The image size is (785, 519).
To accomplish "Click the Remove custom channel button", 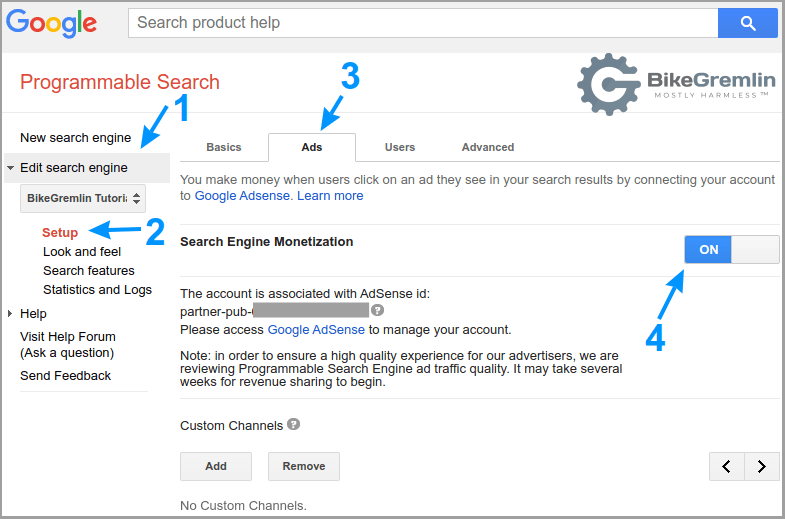I will coord(304,466).
